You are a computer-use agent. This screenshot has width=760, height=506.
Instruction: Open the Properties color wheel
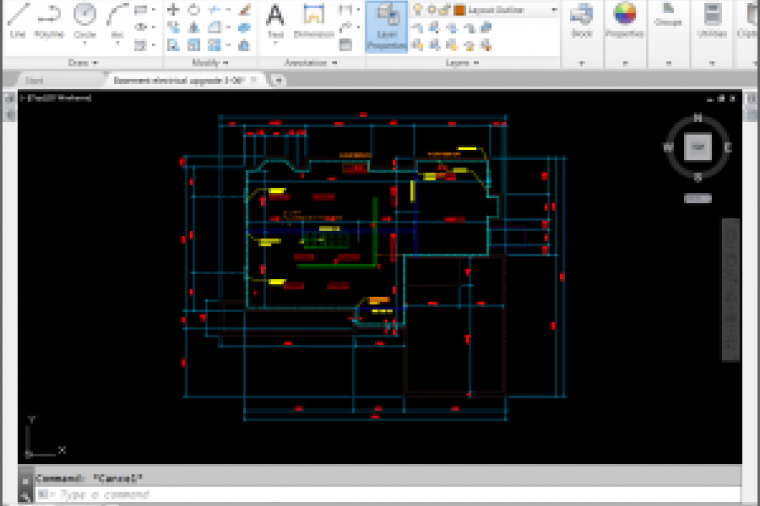625,15
